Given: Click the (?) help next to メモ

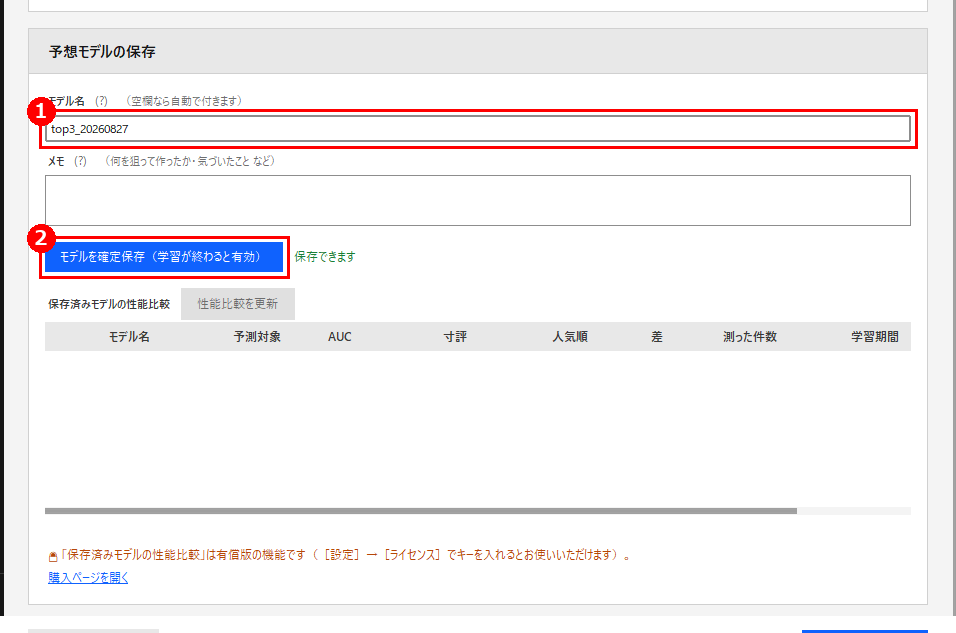Looking at the screenshot, I should (80, 161).
